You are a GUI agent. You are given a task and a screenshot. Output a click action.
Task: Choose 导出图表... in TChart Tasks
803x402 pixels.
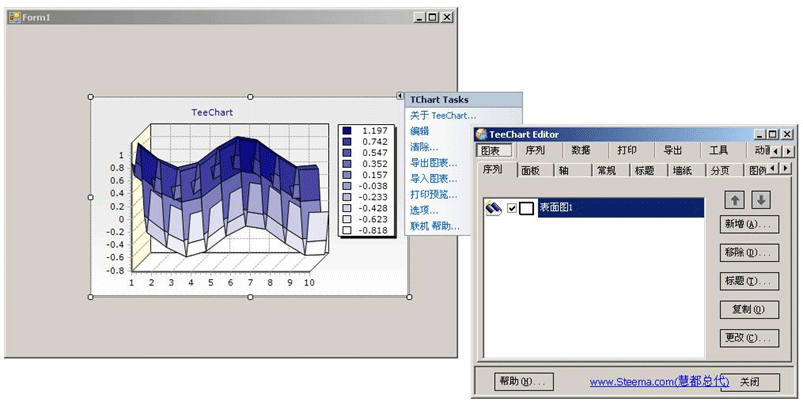(x=433, y=162)
